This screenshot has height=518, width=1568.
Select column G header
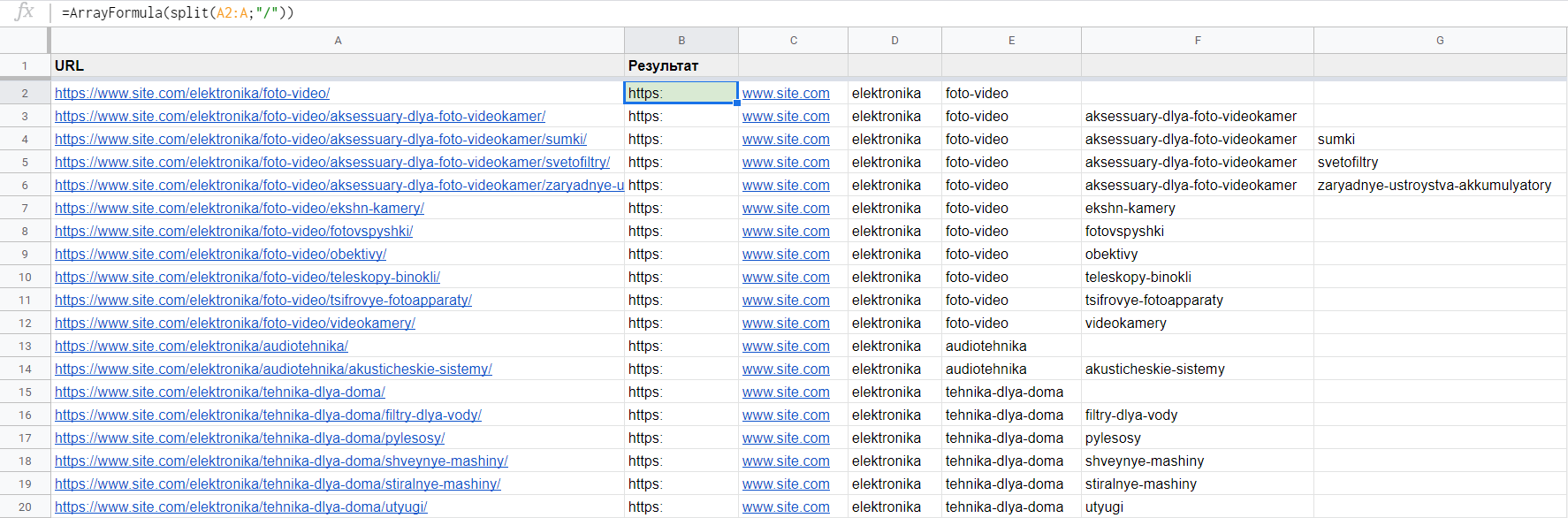1440,41
